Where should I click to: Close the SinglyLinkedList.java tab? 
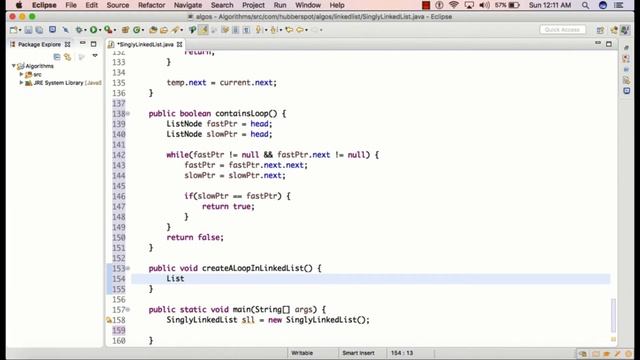point(179,44)
